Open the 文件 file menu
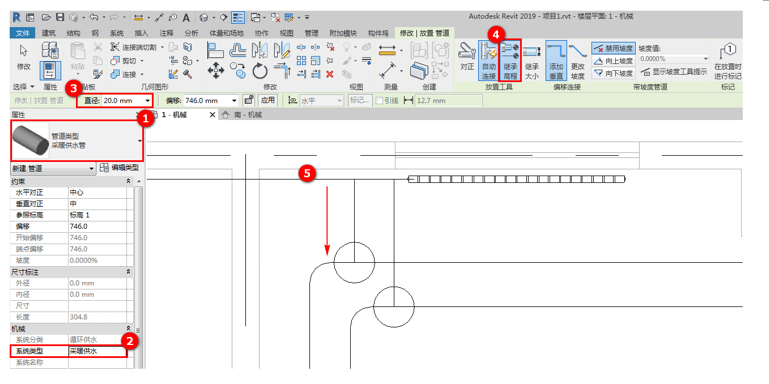Viewport: 769px width, 384px height. [x=23, y=33]
